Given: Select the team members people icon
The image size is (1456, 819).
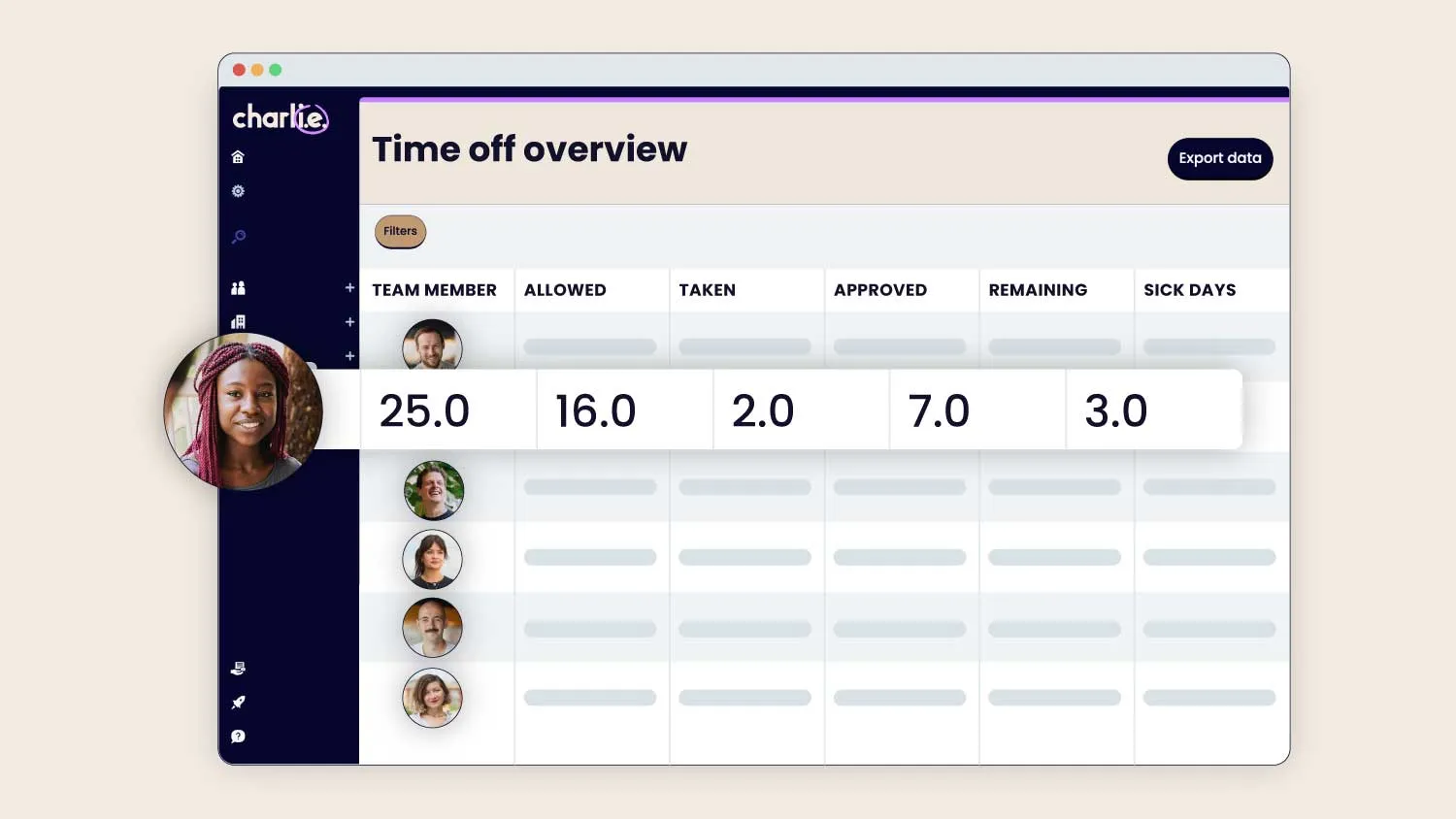Looking at the screenshot, I should pyautogui.click(x=238, y=288).
